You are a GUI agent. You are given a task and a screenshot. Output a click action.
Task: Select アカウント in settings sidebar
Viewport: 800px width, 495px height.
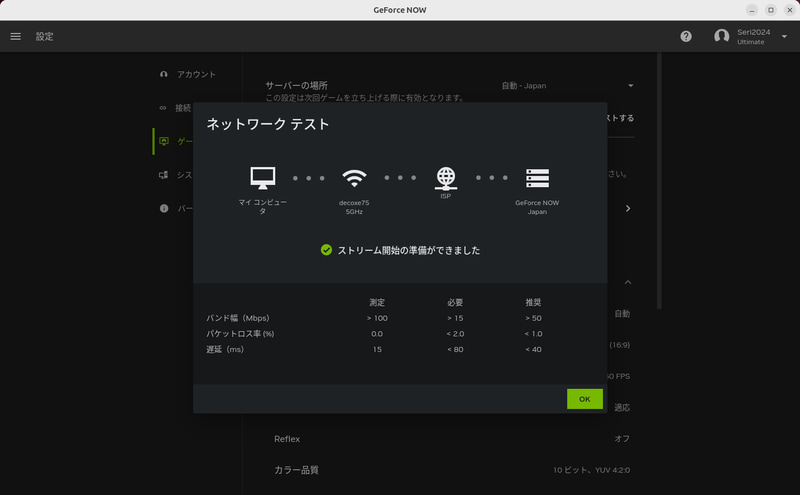tap(196, 75)
